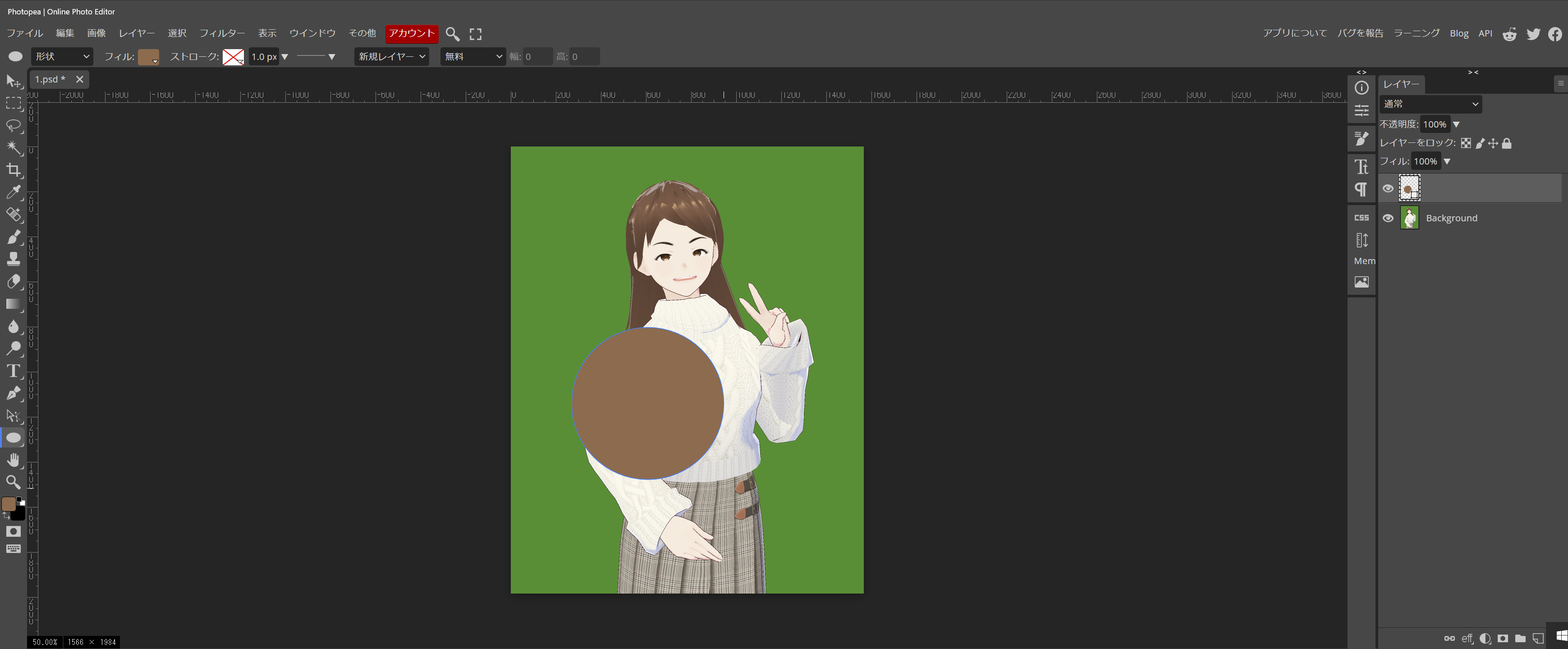Toggle lock all on layer

click(1507, 144)
